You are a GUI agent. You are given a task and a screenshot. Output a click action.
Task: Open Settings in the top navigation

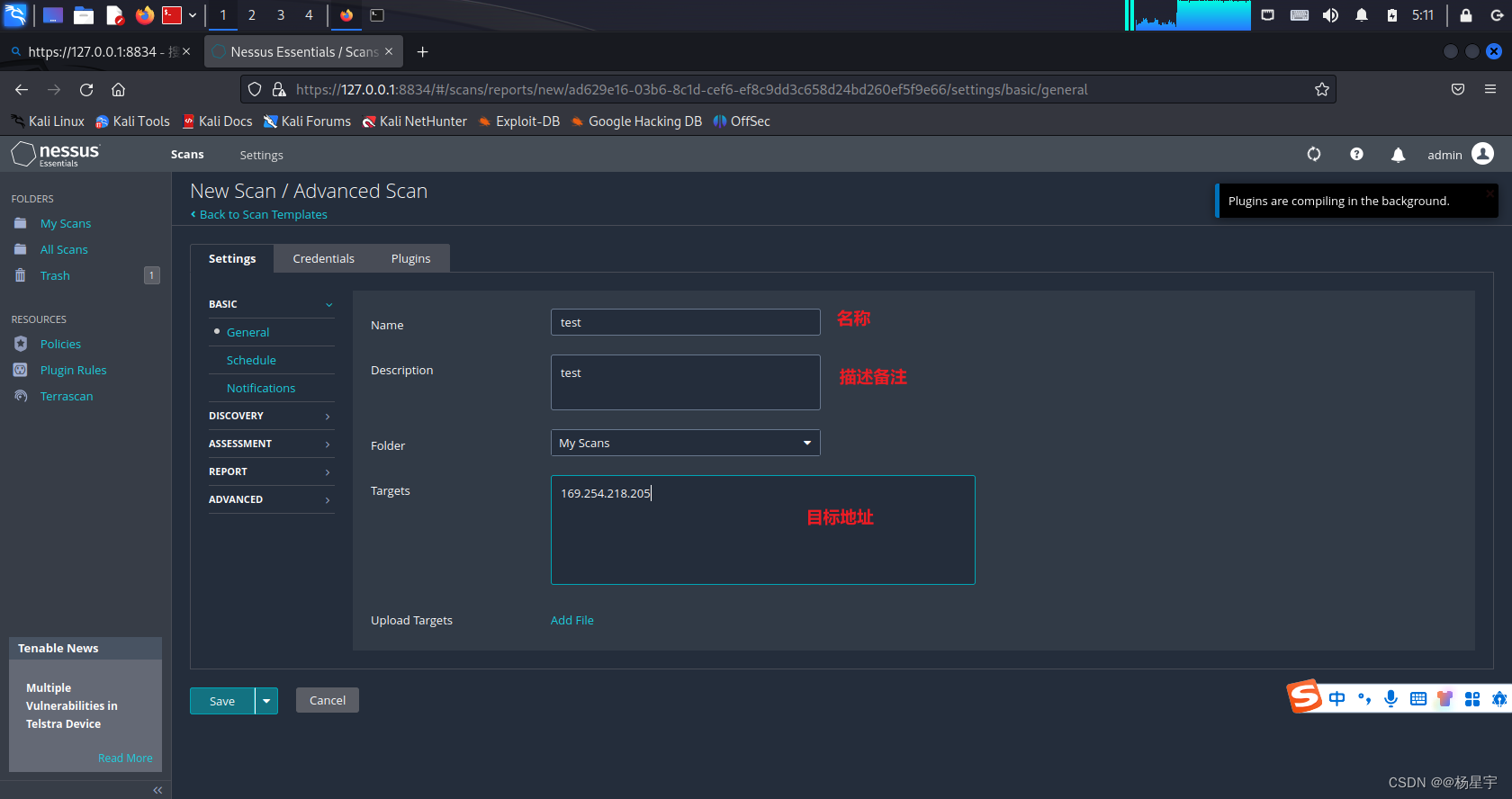(261, 155)
